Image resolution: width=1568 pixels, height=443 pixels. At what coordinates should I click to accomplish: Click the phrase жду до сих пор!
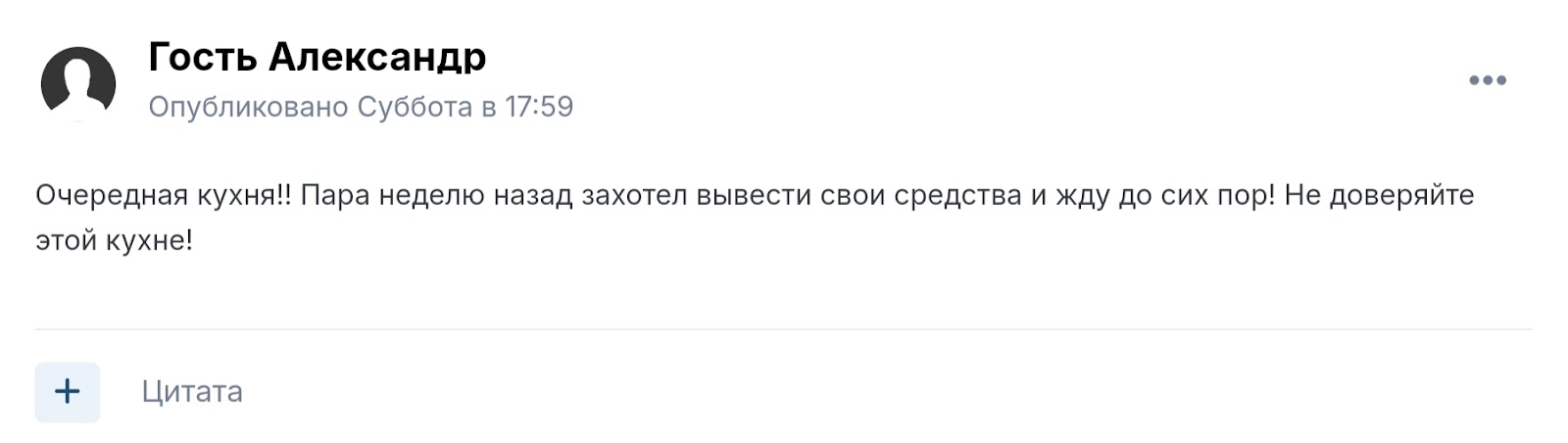[1165, 195]
